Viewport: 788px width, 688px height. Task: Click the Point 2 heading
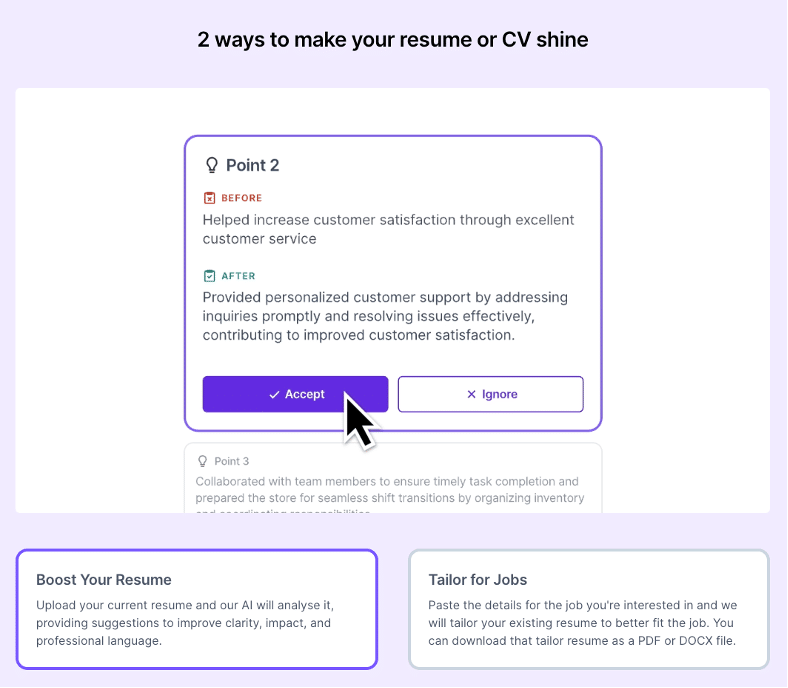click(252, 165)
